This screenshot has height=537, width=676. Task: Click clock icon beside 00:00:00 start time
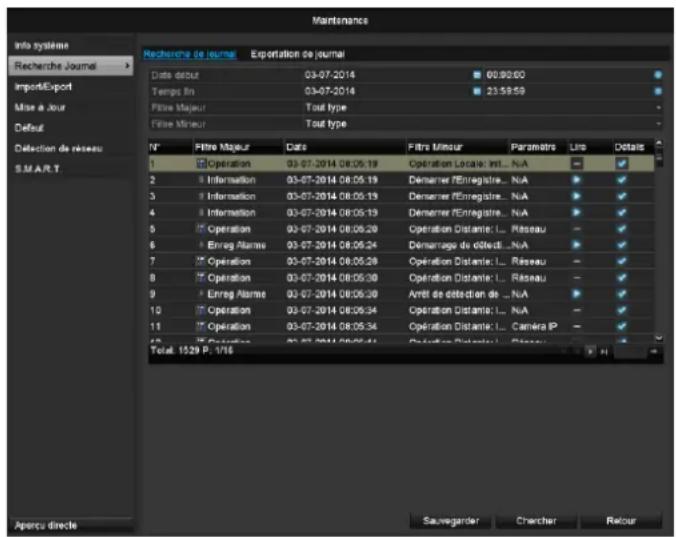[x=658, y=75]
